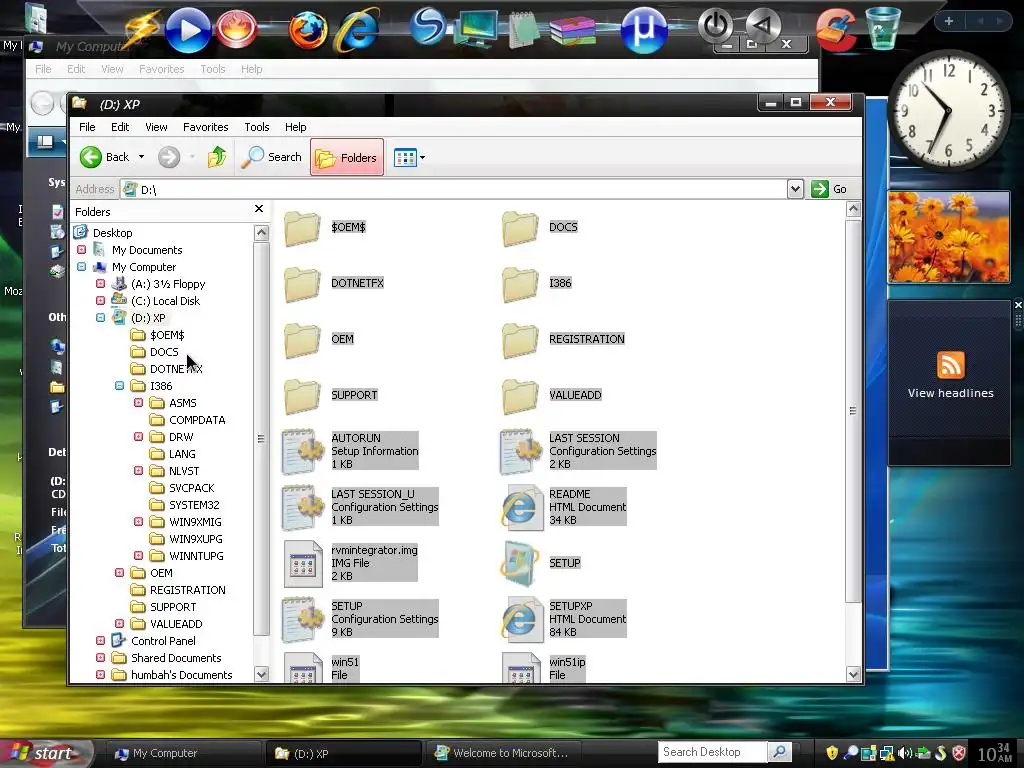Open the Tools menu in XP window

click(257, 127)
